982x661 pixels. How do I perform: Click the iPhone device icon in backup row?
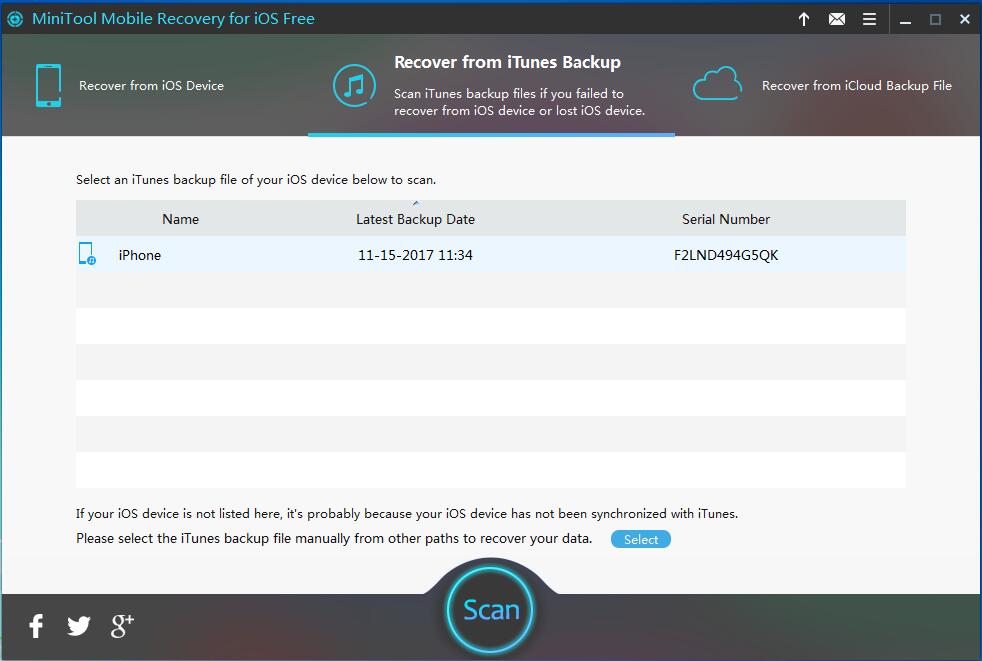tap(87, 254)
